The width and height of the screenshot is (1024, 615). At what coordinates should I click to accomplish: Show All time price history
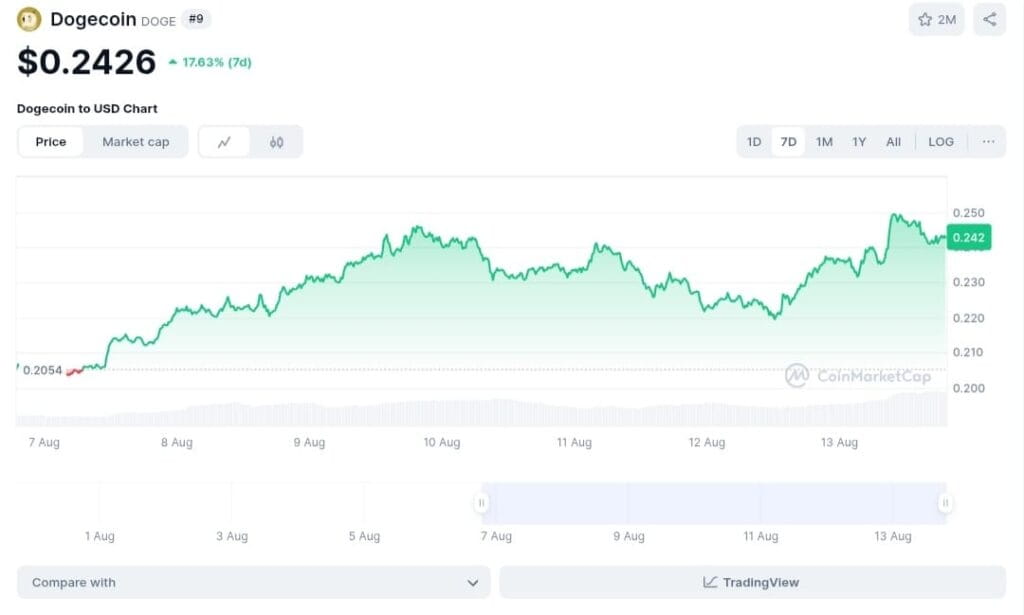coord(893,142)
